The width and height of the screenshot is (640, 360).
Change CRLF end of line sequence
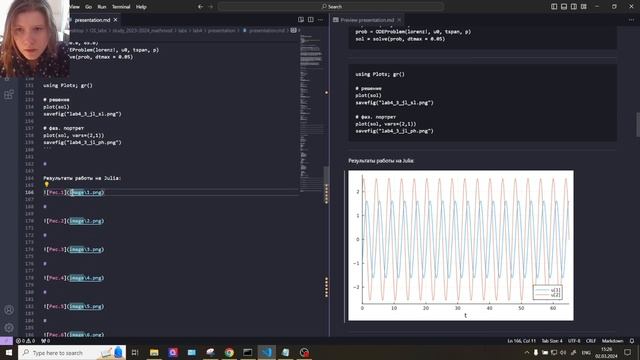click(x=591, y=341)
